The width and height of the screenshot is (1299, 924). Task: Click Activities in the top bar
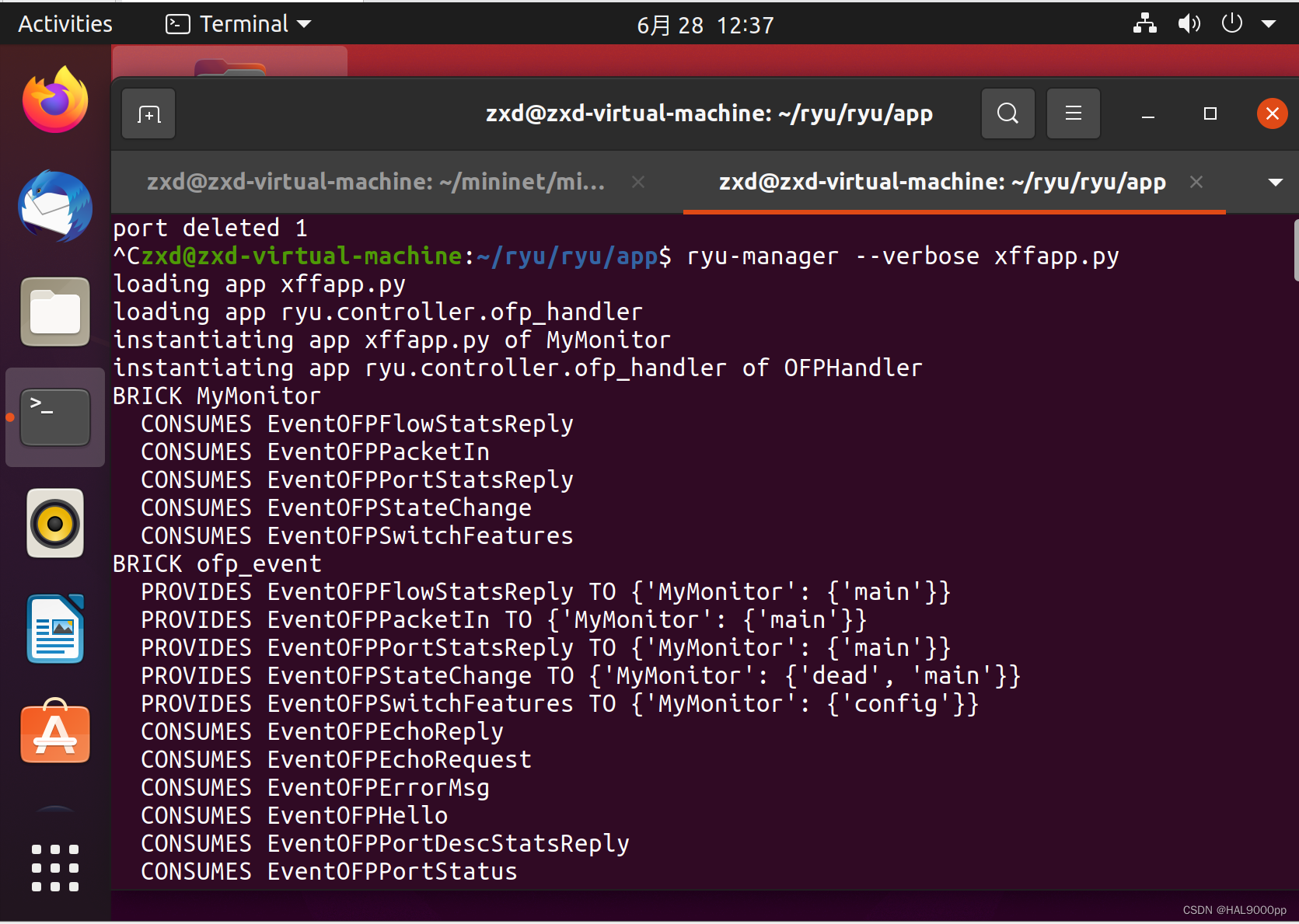[65, 24]
